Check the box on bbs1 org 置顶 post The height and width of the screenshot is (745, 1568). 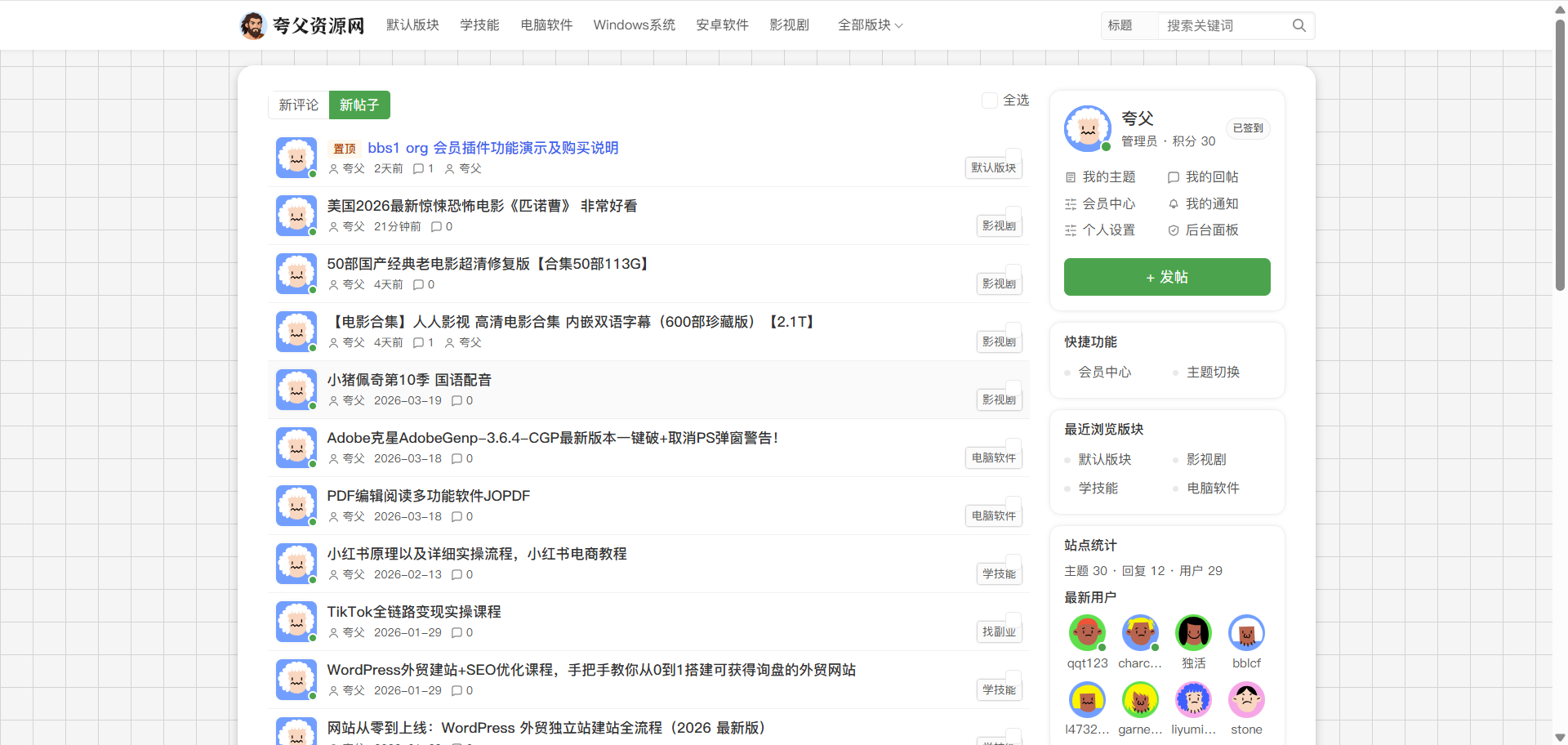coord(1013,156)
